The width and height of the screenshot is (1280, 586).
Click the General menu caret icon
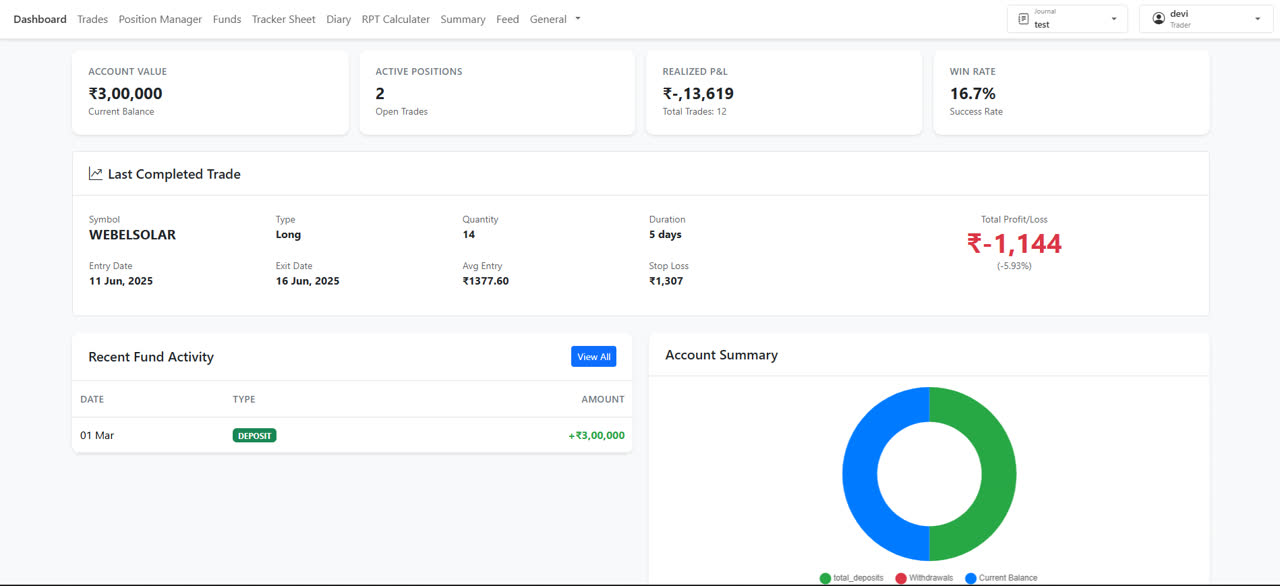(x=577, y=18)
